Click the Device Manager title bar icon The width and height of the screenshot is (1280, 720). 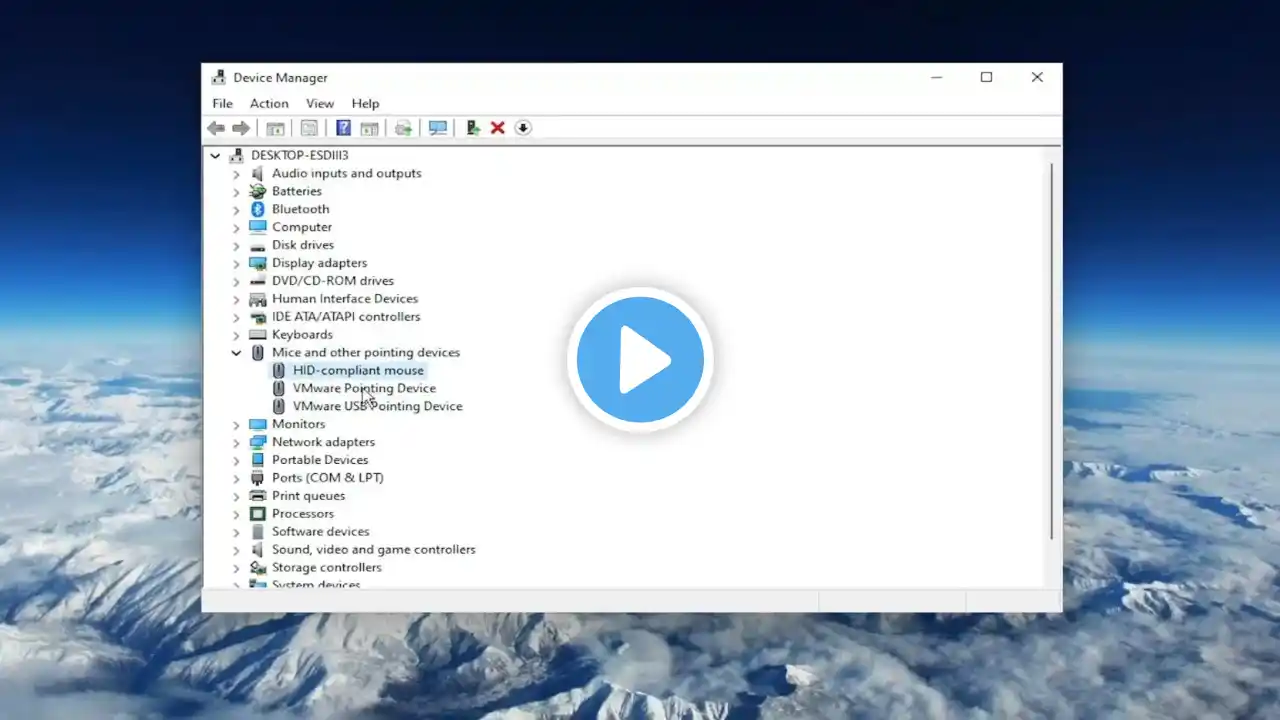pyautogui.click(x=219, y=78)
